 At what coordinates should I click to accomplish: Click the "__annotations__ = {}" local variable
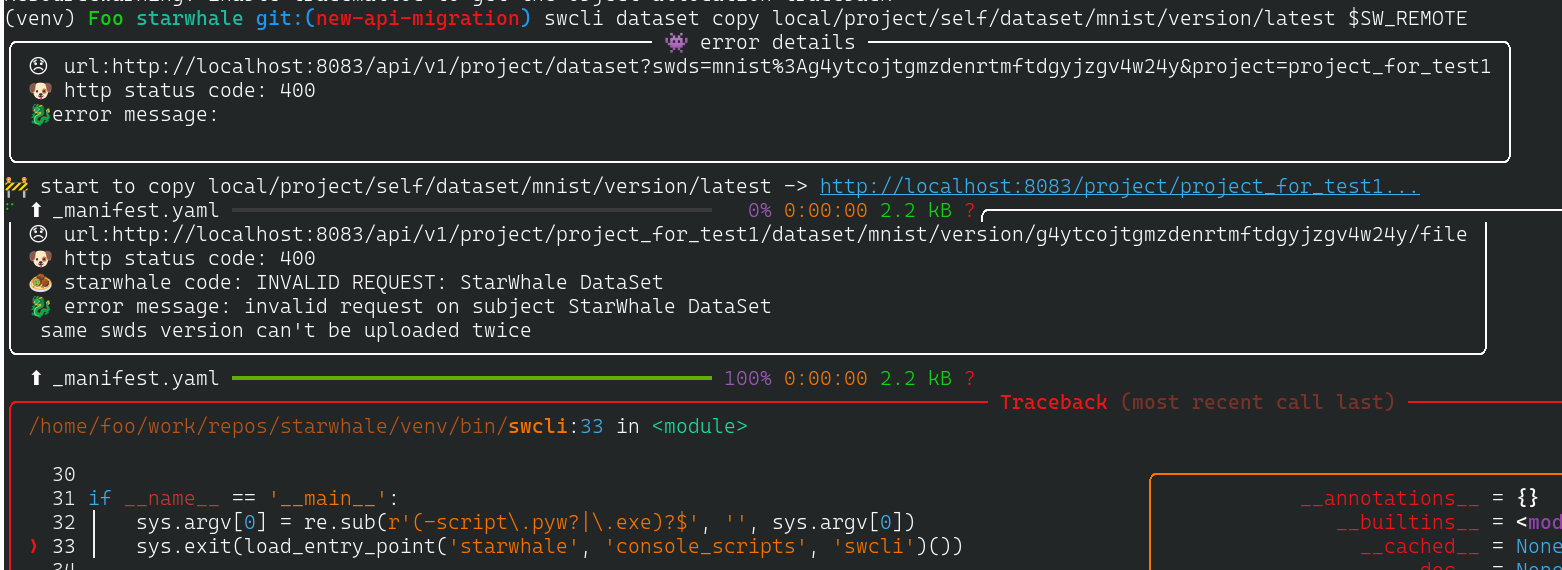pos(1418,499)
